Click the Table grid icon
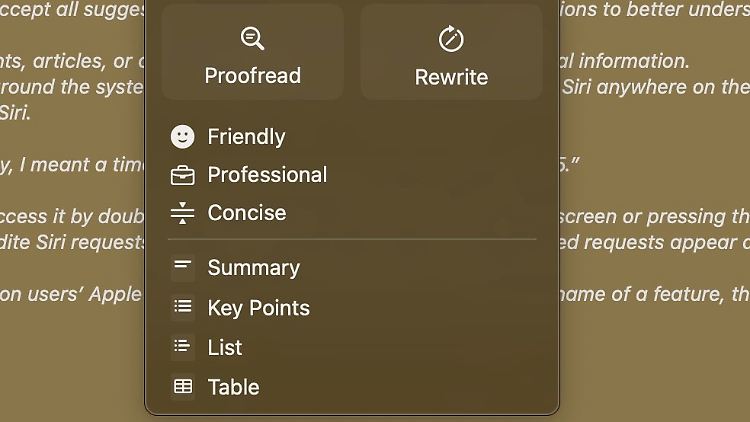Image resolution: width=750 pixels, height=422 pixels. (183, 387)
